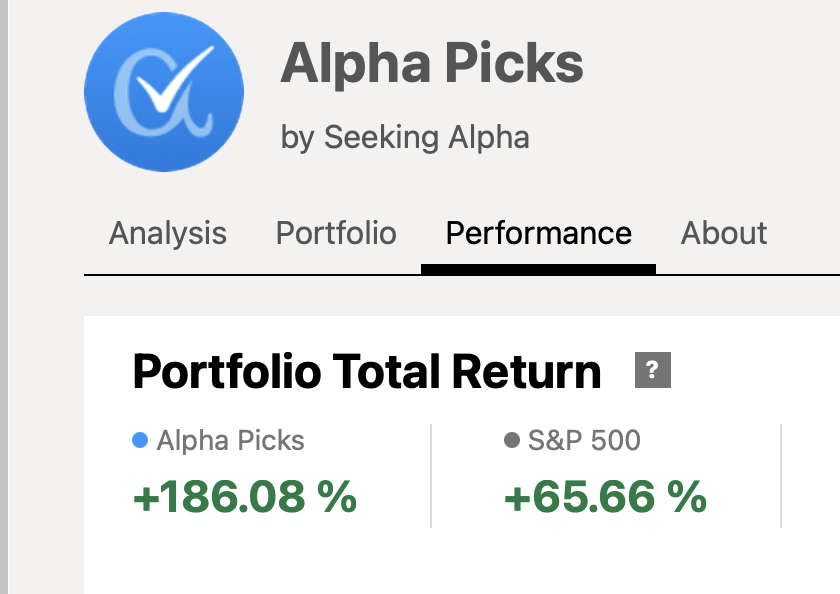Click the "Portfolio Total Return" heading
The width and height of the screenshot is (840, 594).
(367, 372)
